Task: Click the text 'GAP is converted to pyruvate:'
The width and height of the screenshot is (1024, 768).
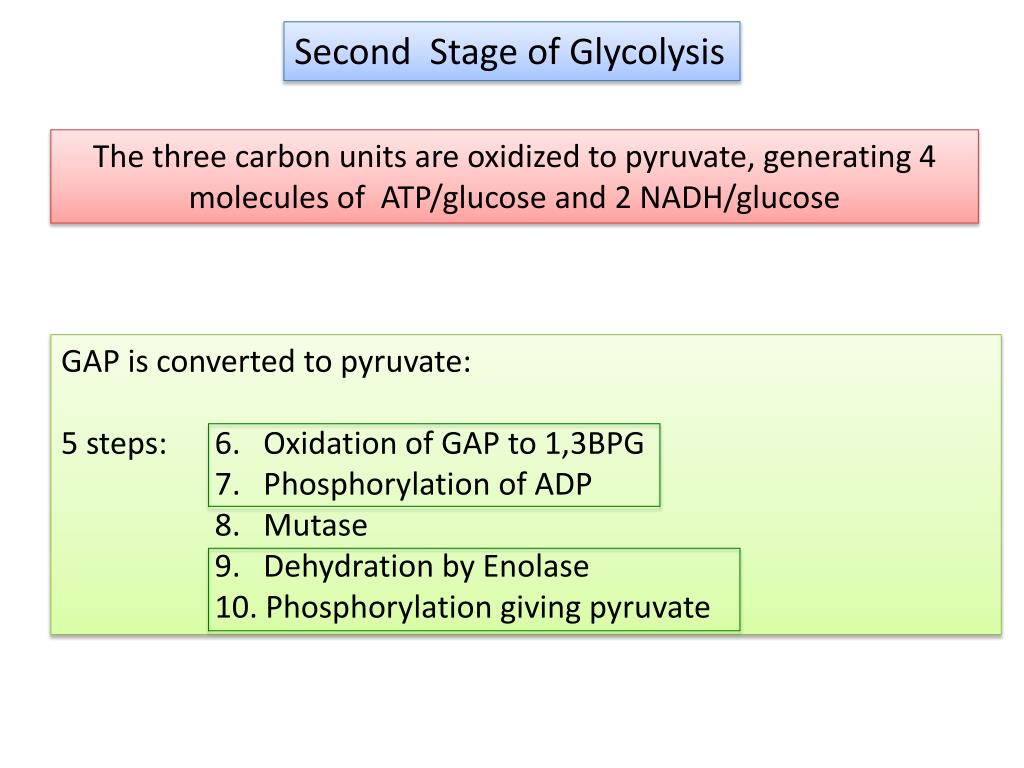Action: [266, 362]
